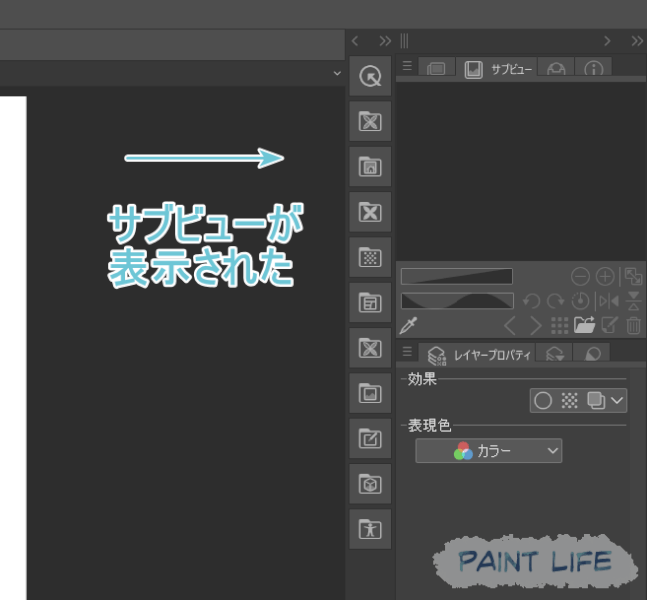The width and height of the screenshot is (647, 600).
Task: Open canvas tab list chevron dropdown
Action: (x=337, y=73)
